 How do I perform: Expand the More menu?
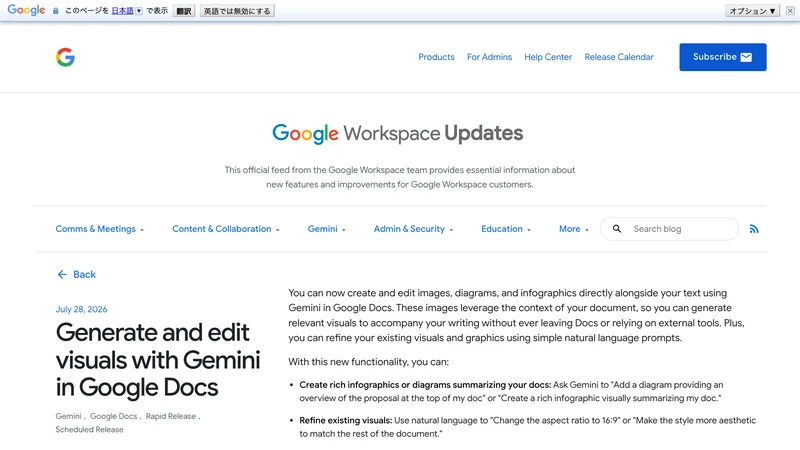[573, 229]
